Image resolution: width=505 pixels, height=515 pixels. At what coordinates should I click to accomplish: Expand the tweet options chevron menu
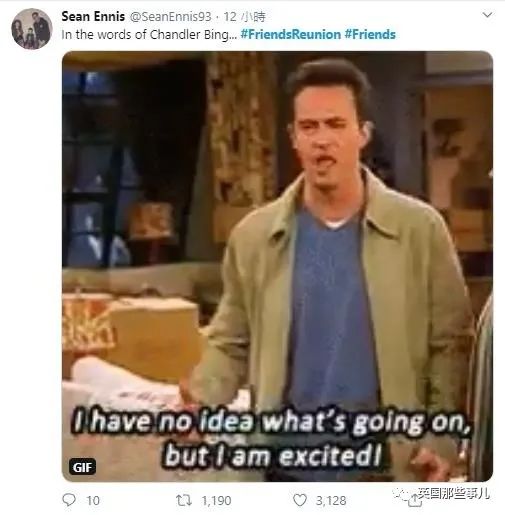[487, 15]
